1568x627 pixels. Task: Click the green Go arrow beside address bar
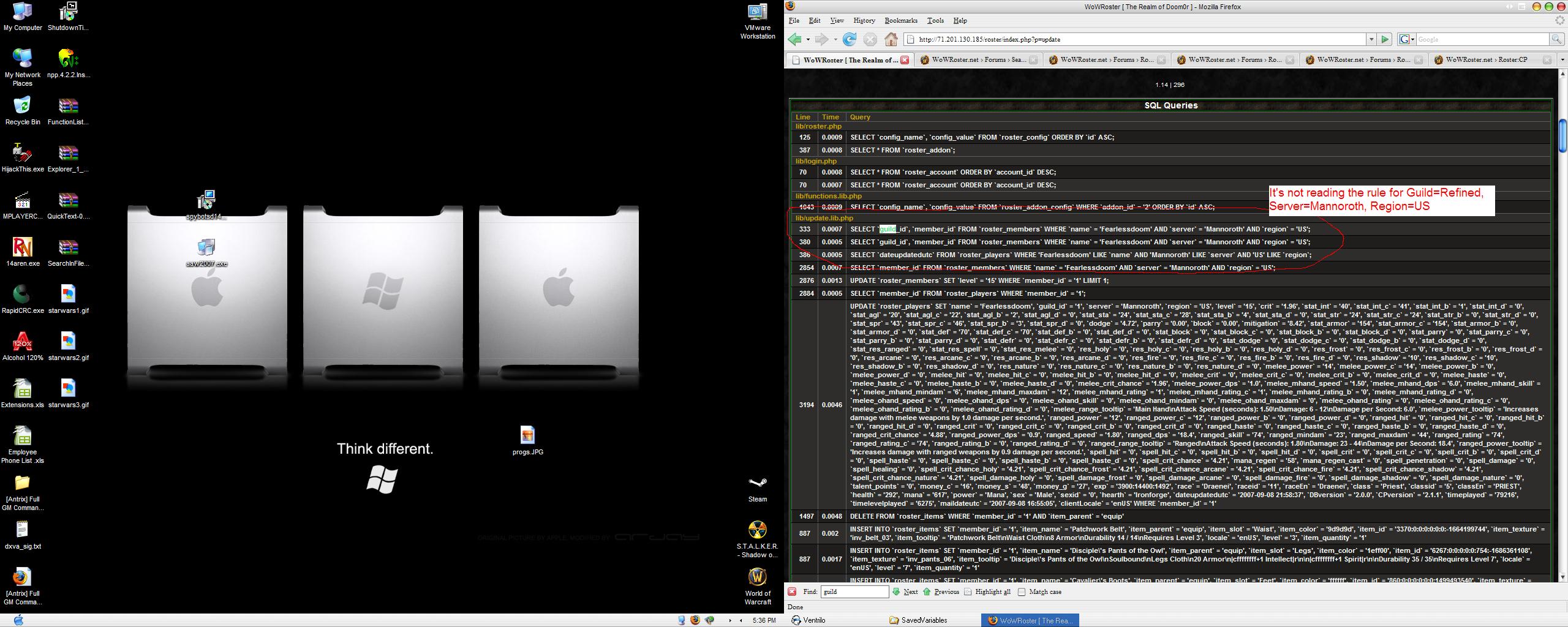tap(1385, 39)
